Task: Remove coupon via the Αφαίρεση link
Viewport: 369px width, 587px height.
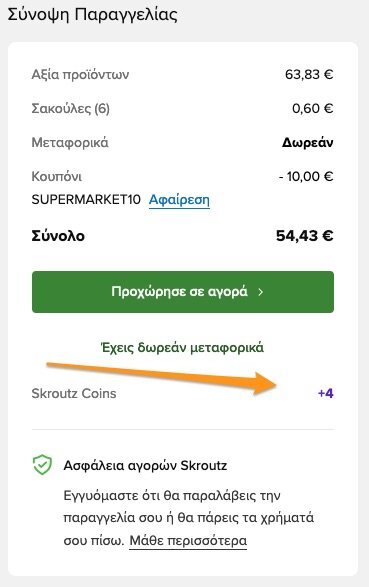Action: 179,200
